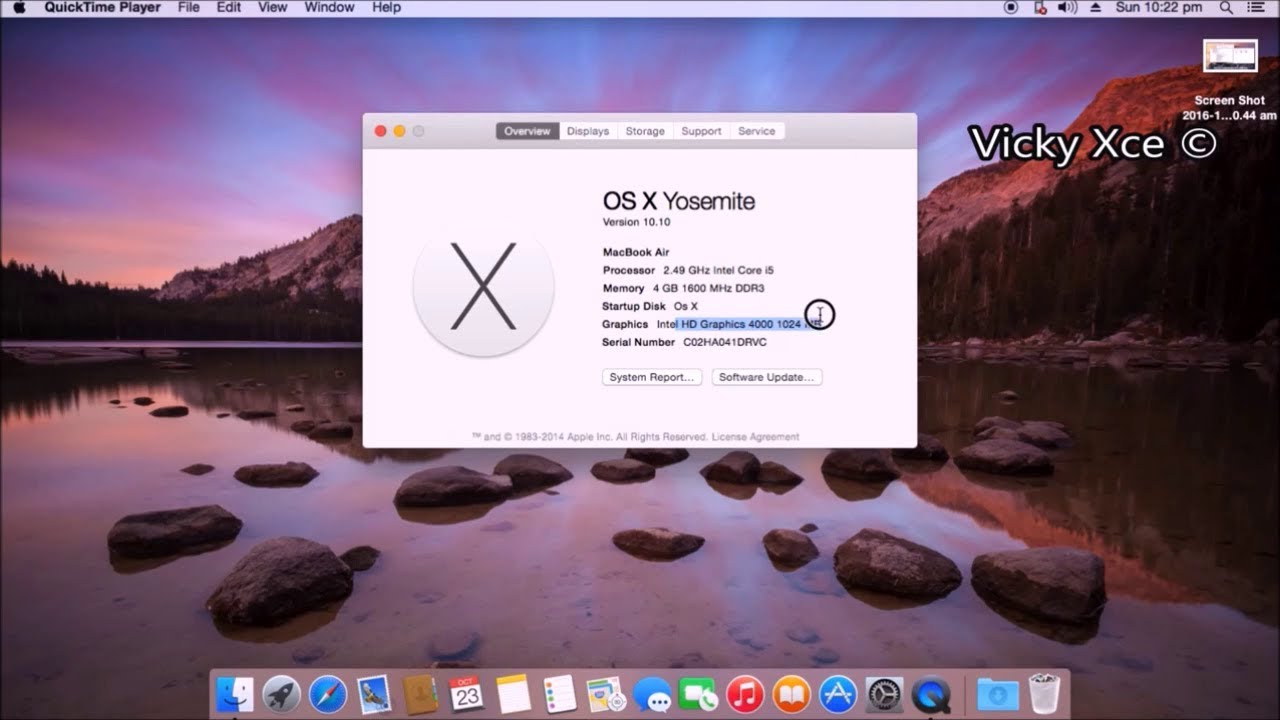The height and width of the screenshot is (720, 1280).
Task: Open the App Store icon in dock
Action: [838, 694]
